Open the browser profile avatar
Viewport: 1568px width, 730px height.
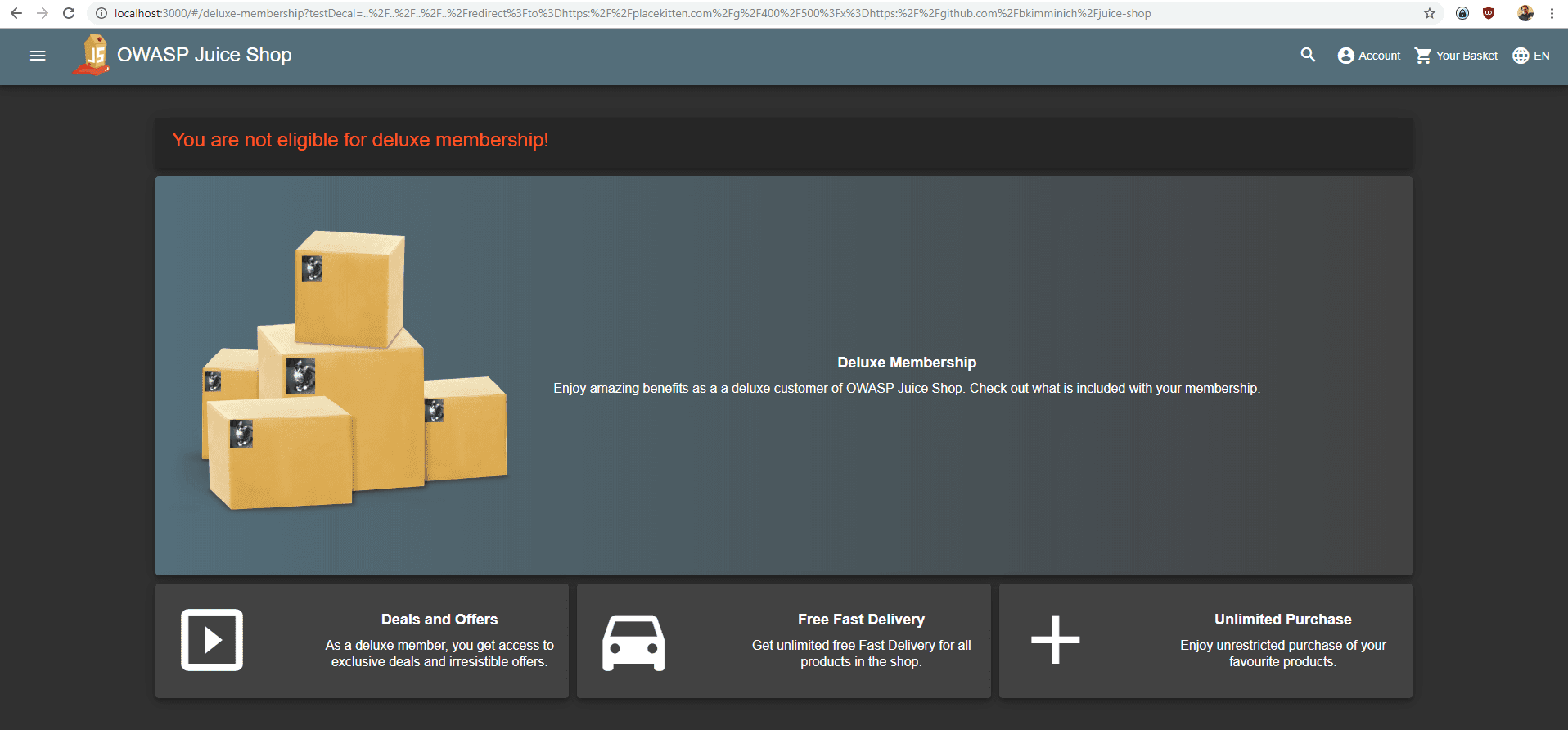[1525, 13]
